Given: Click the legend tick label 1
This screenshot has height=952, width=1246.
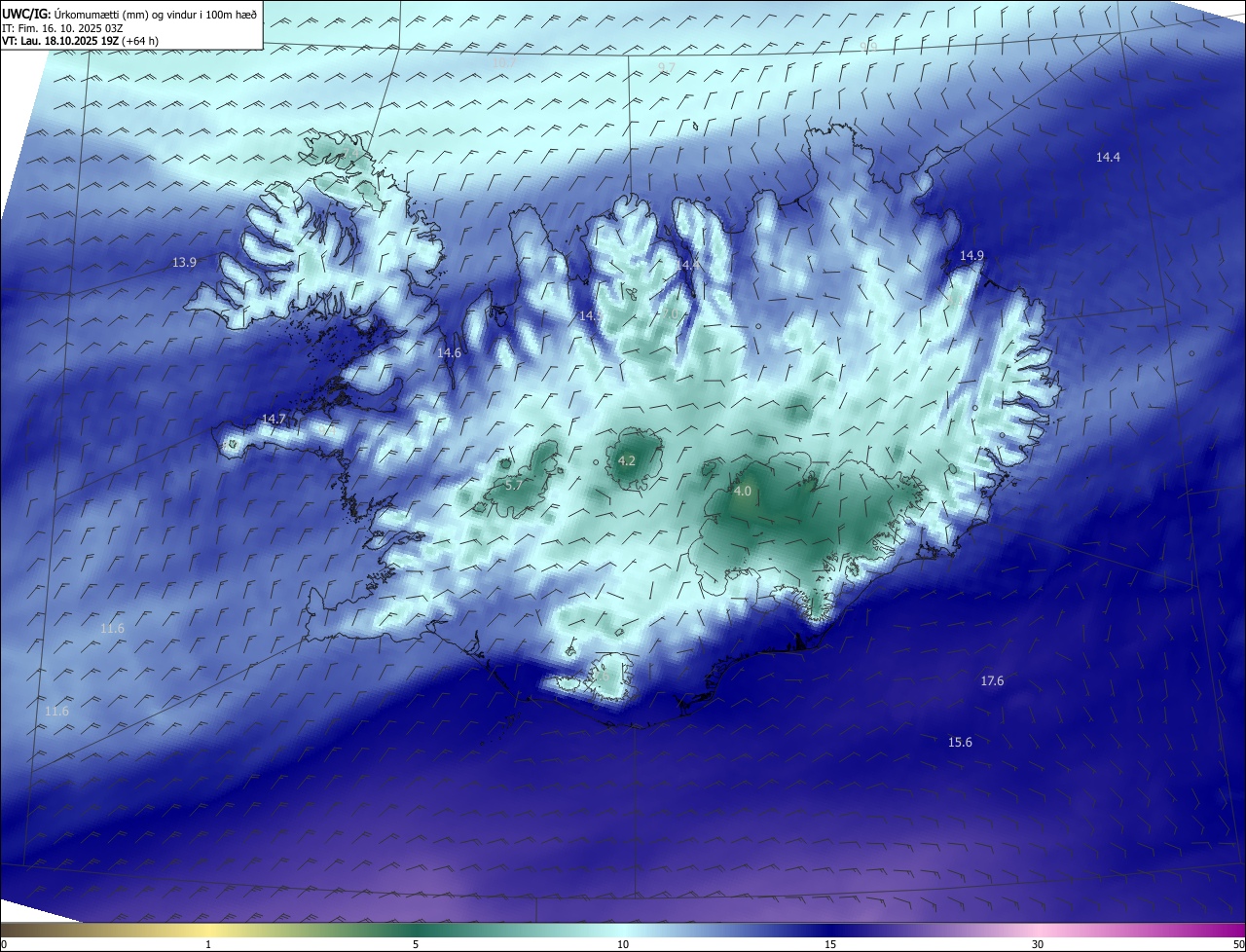Looking at the screenshot, I should pos(208,945).
